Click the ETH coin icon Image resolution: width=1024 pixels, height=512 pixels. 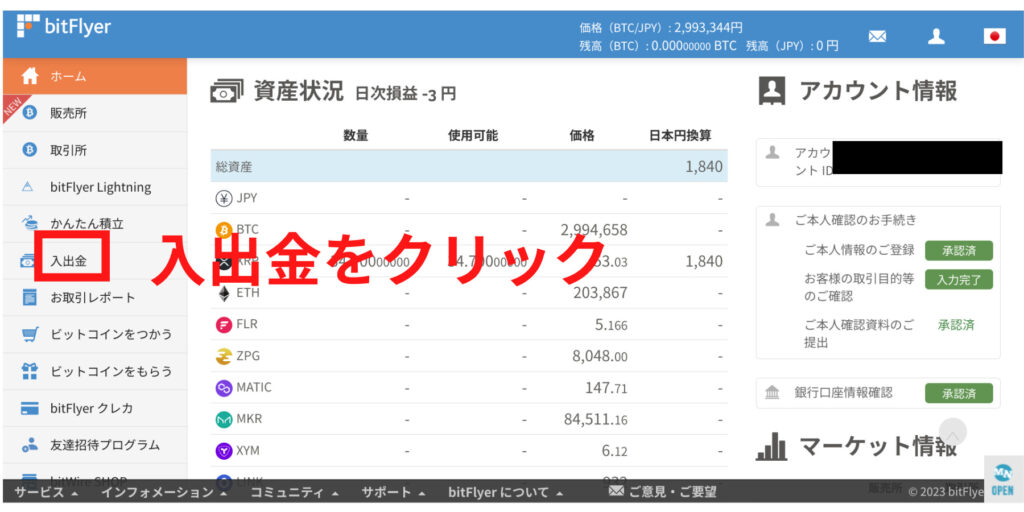pos(224,293)
